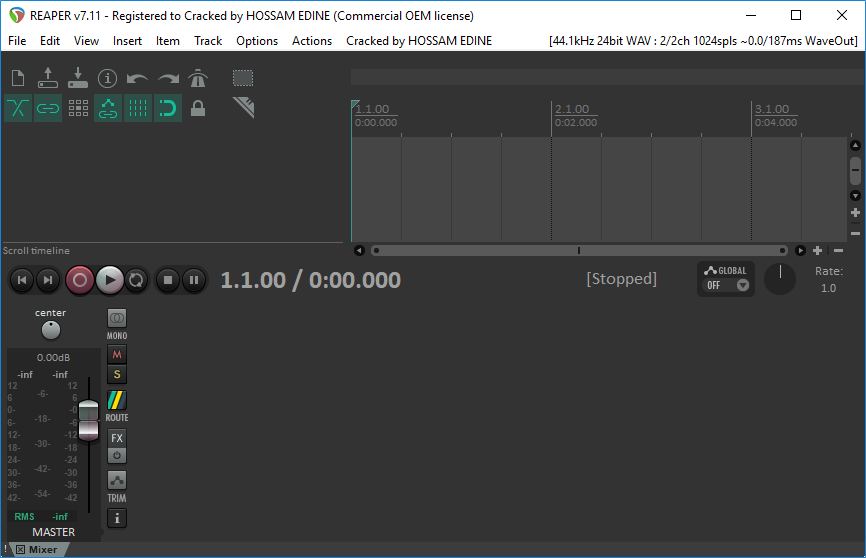Open the File menu
This screenshot has width=866, height=558.
click(x=17, y=41)
